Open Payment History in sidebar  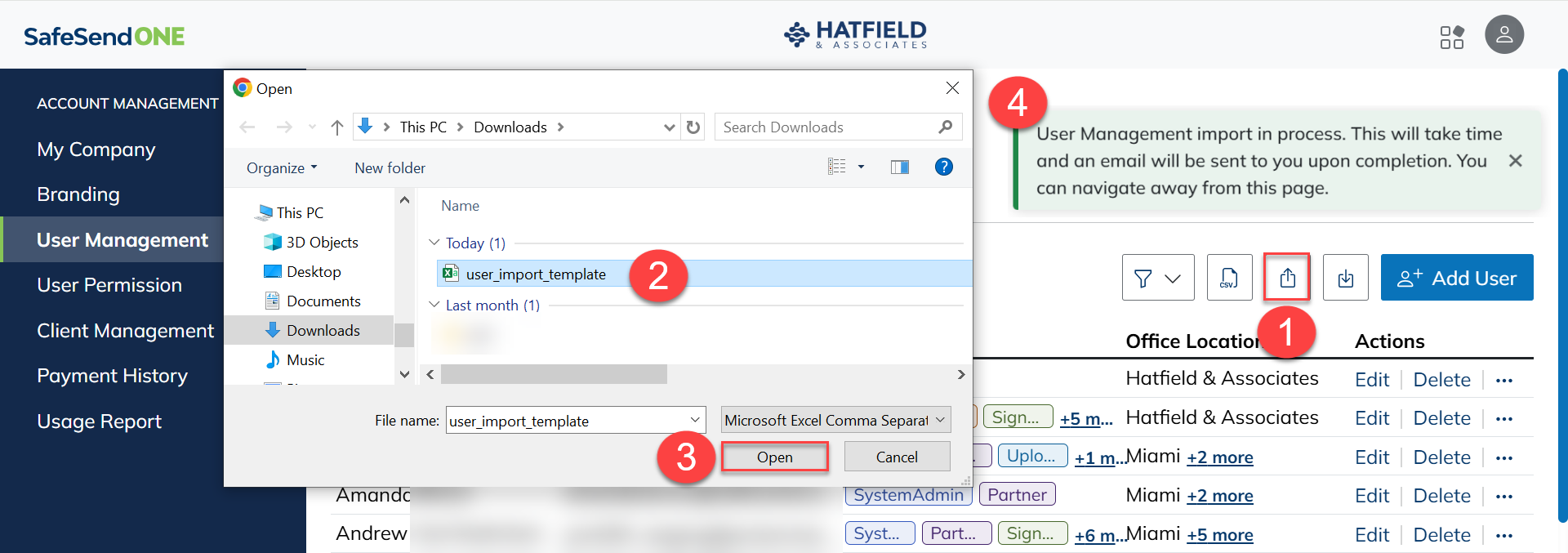click(x=112, y=376)
